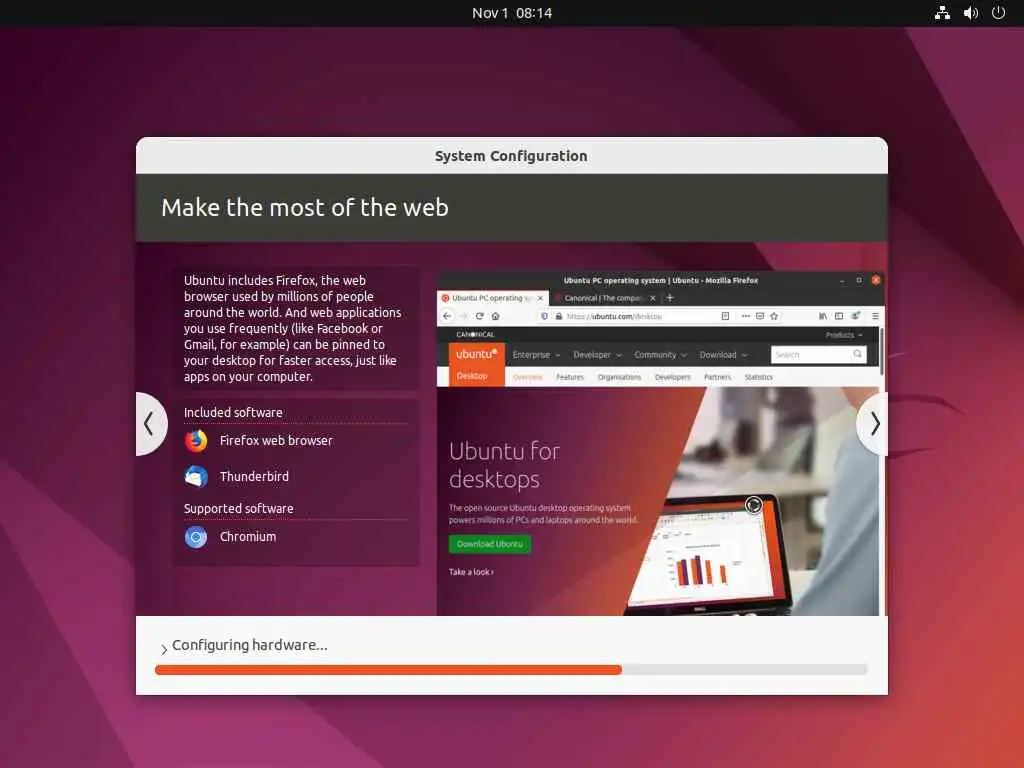Click the library icon in Firefox screenshot toolbar

coord(823,316)
